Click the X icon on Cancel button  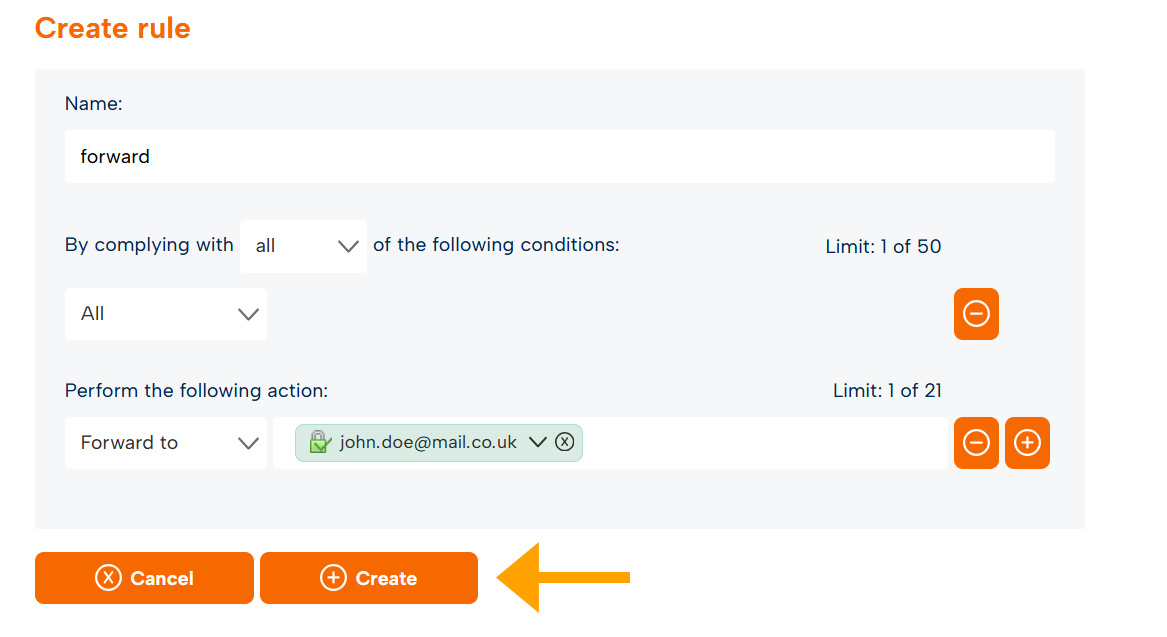[x=108, y=577]
